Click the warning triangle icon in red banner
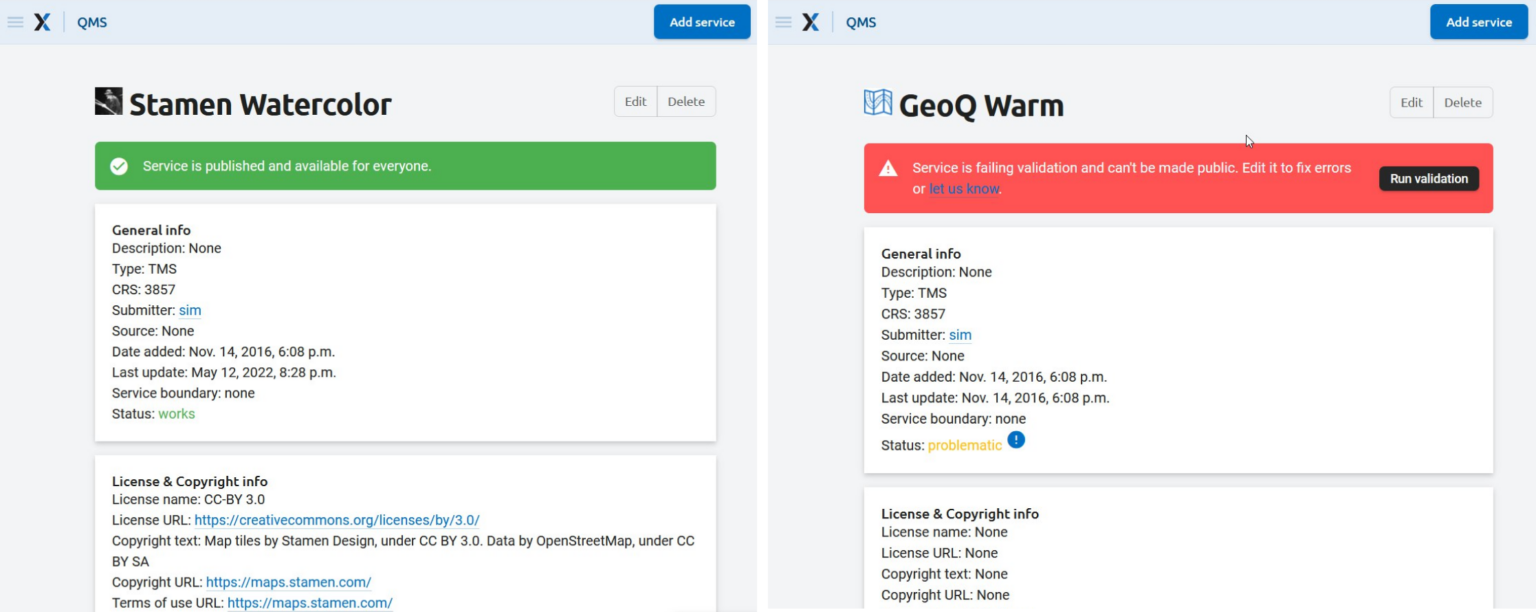 (x=888, y=169)
